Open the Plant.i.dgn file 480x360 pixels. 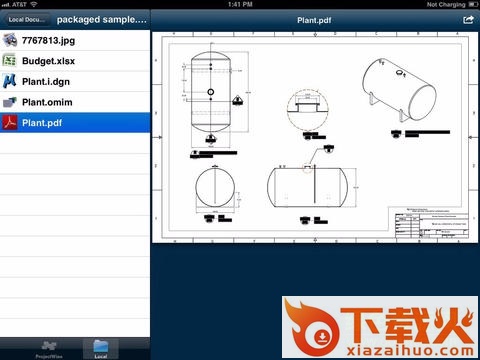[75, 82]
